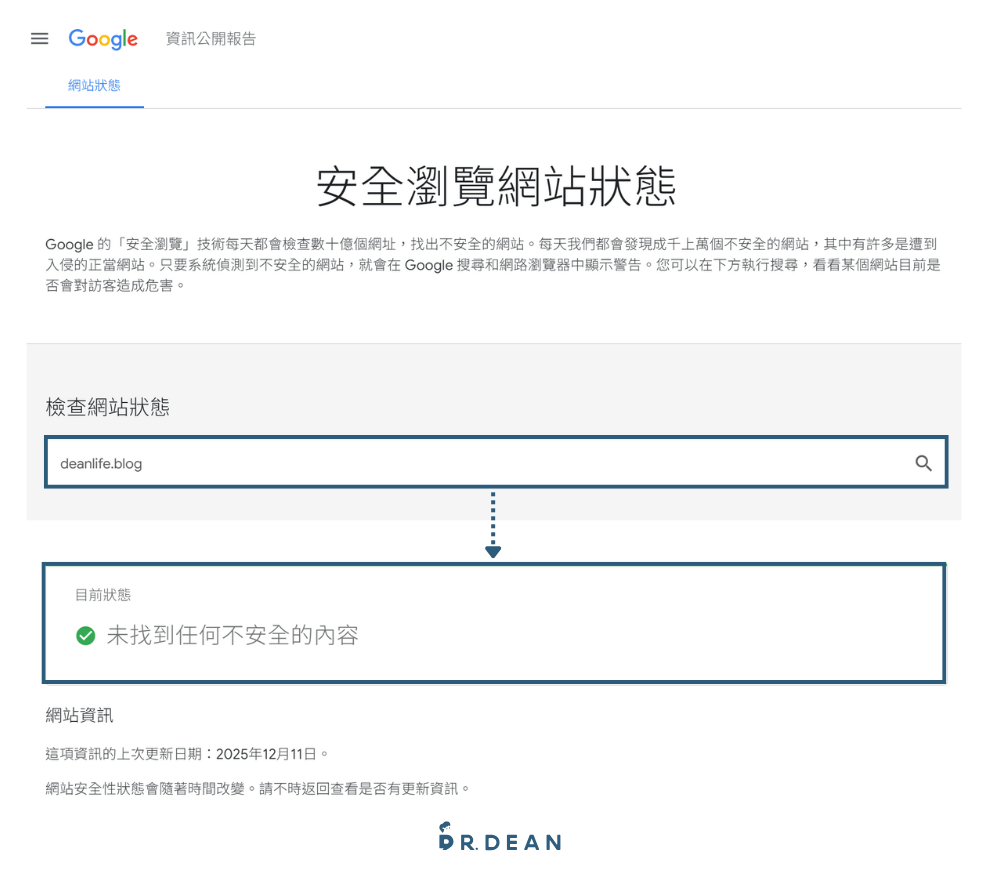Click the Google logo
Image resolution: width=1000 pixels, height=870 pixels.
(x=103, y=39)
